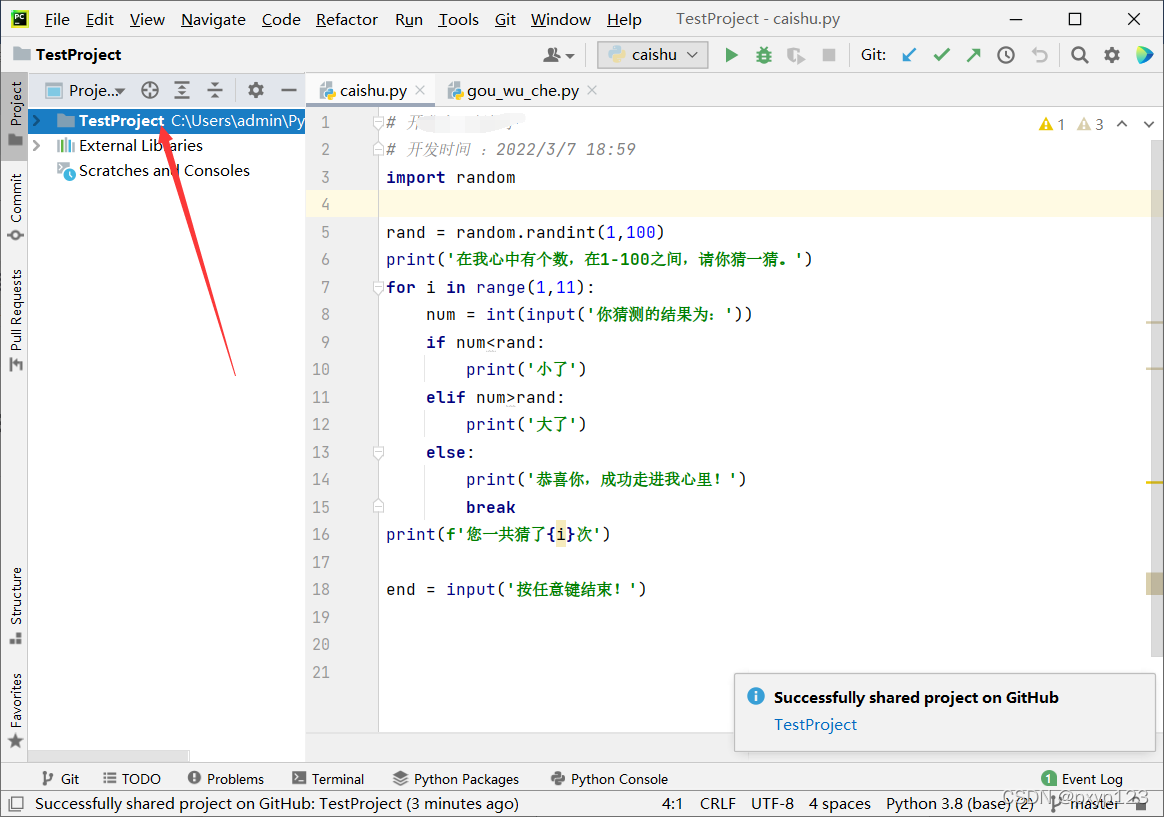
Task: Select Opened File with the crosshair icon
Action: 149,90
